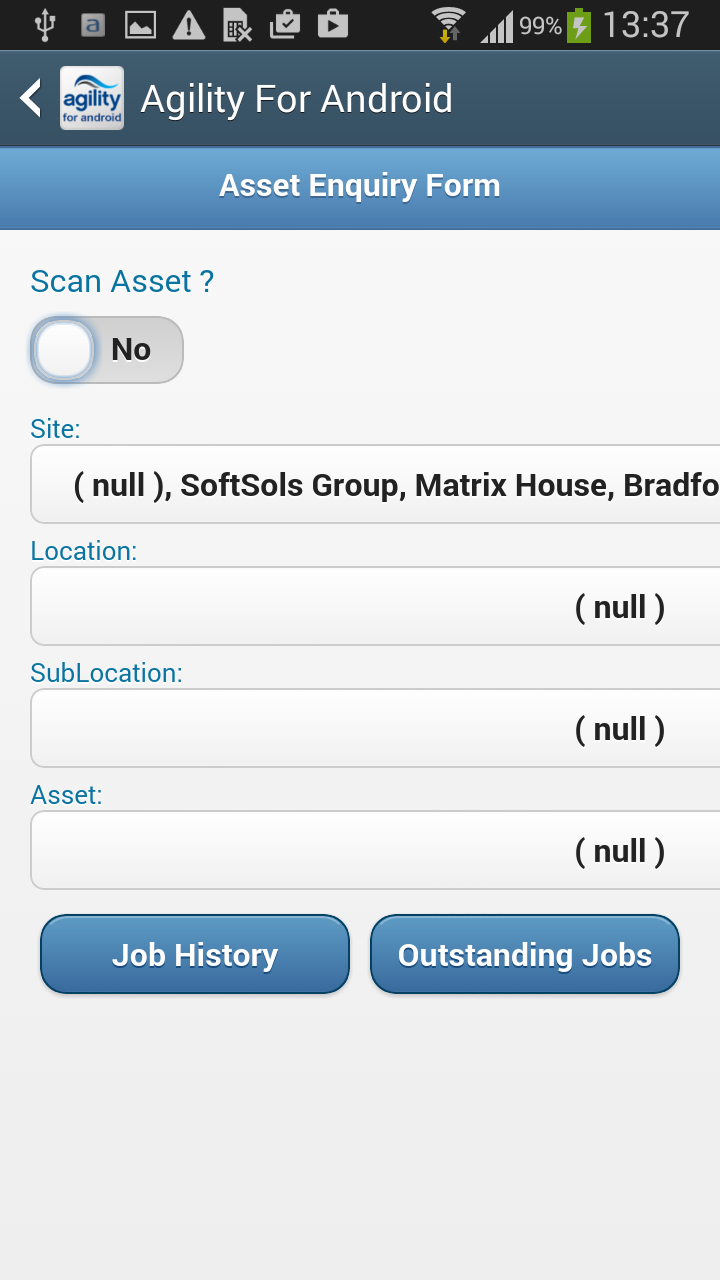
Task: Tap the clock showing 13:37
Action: pos(646,25)
